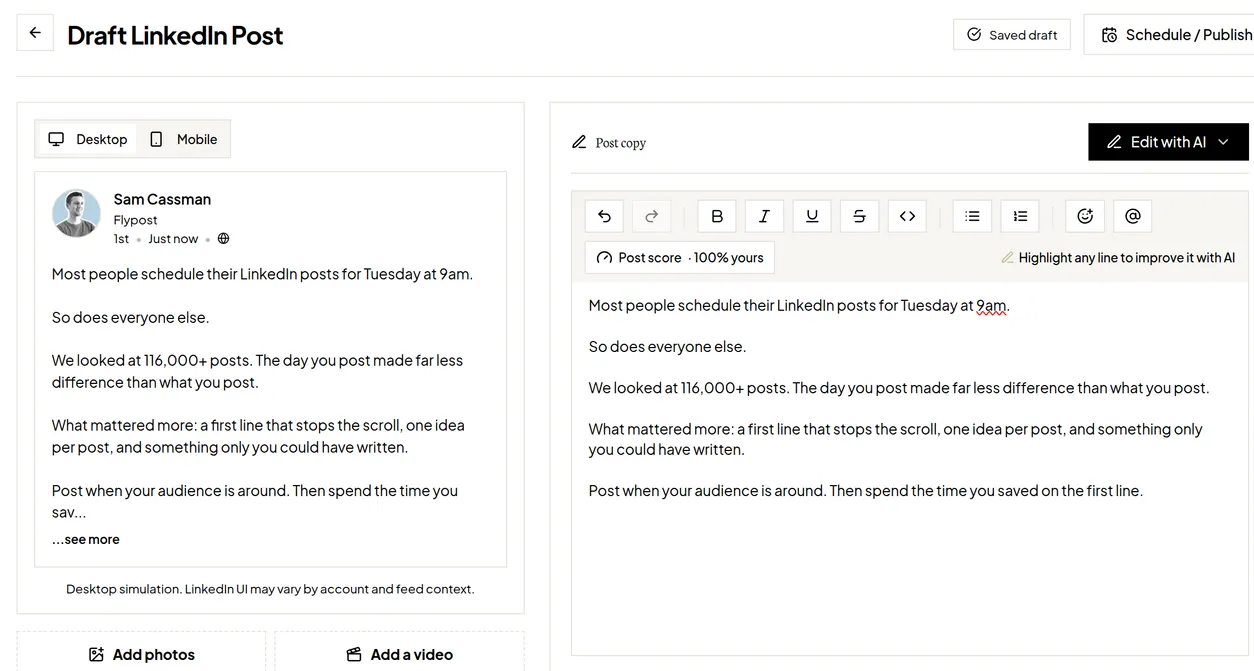Click Add photos

pos(141,654)
